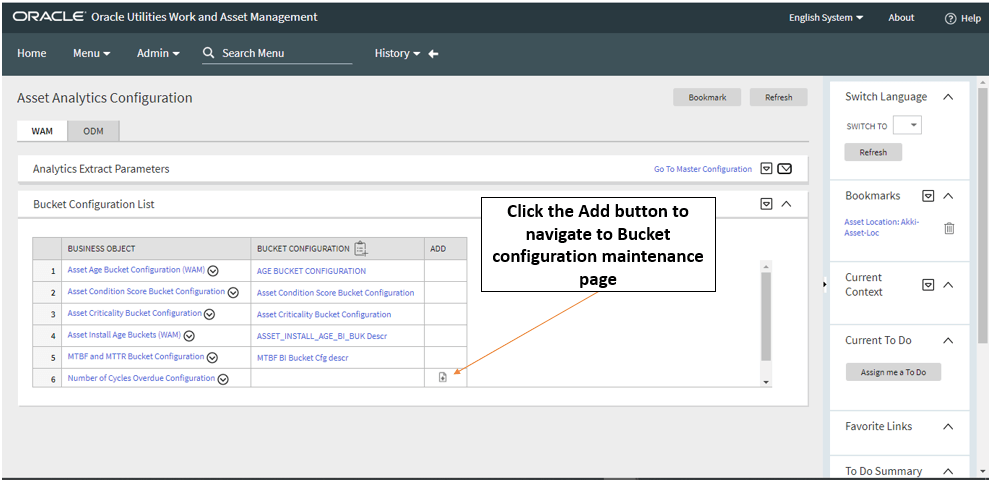Click Refresh in Switch Language panel
Screen dimensions: 989x480
click(x=873, y=152)
